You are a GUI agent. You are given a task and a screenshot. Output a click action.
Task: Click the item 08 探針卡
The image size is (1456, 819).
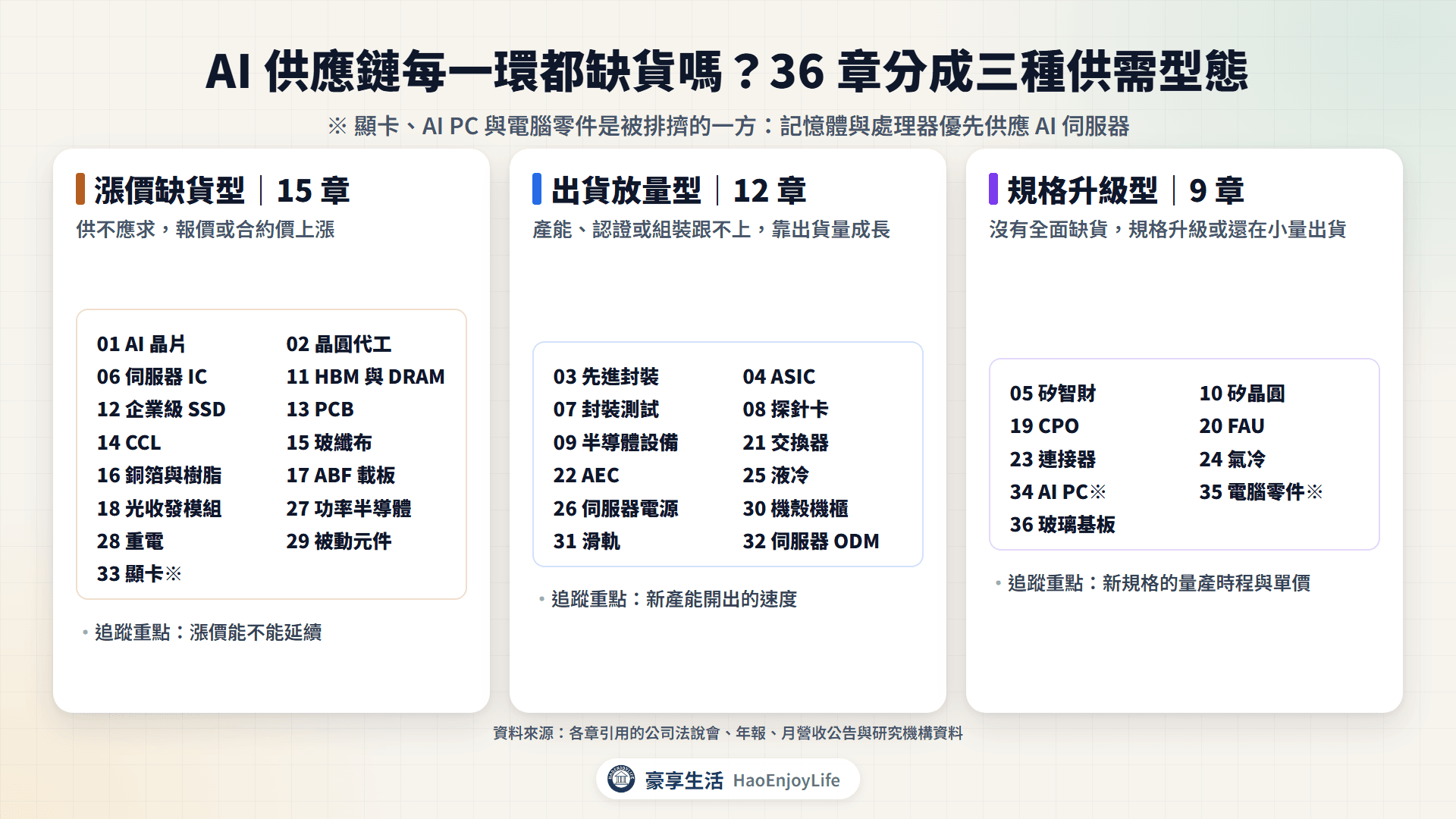[x=786, y=409]
